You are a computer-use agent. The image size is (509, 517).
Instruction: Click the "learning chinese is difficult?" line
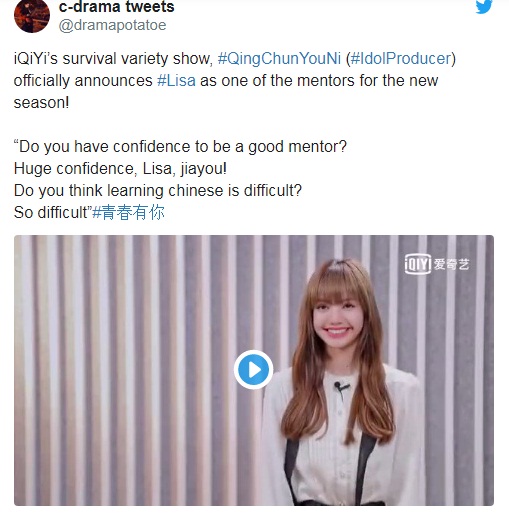pos(158,191)
